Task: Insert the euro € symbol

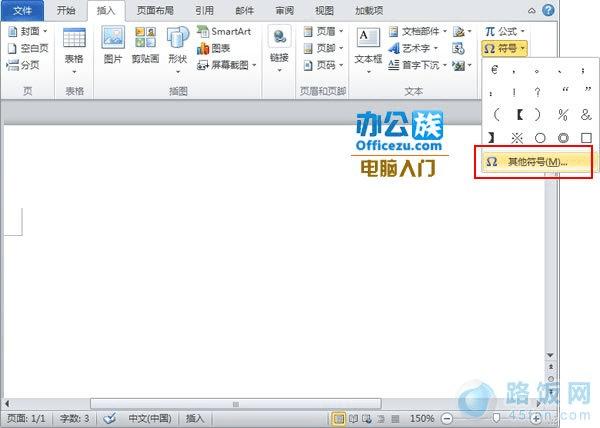Action: tap(494, 70)
